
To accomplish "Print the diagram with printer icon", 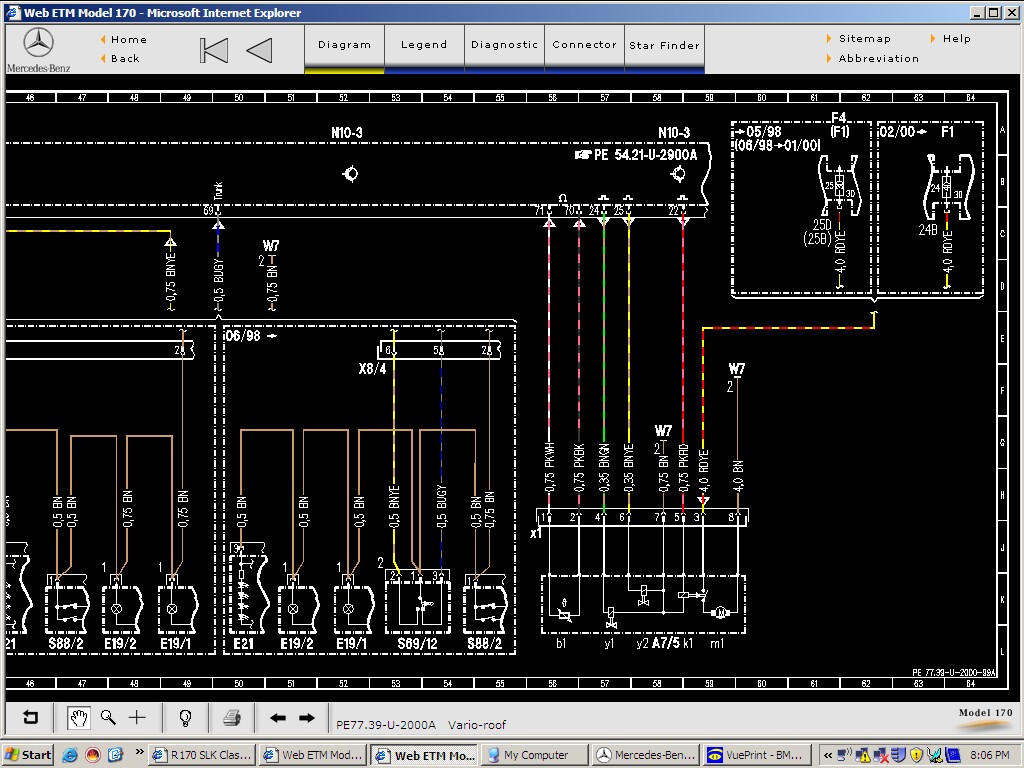I will (x=232, y=718).
